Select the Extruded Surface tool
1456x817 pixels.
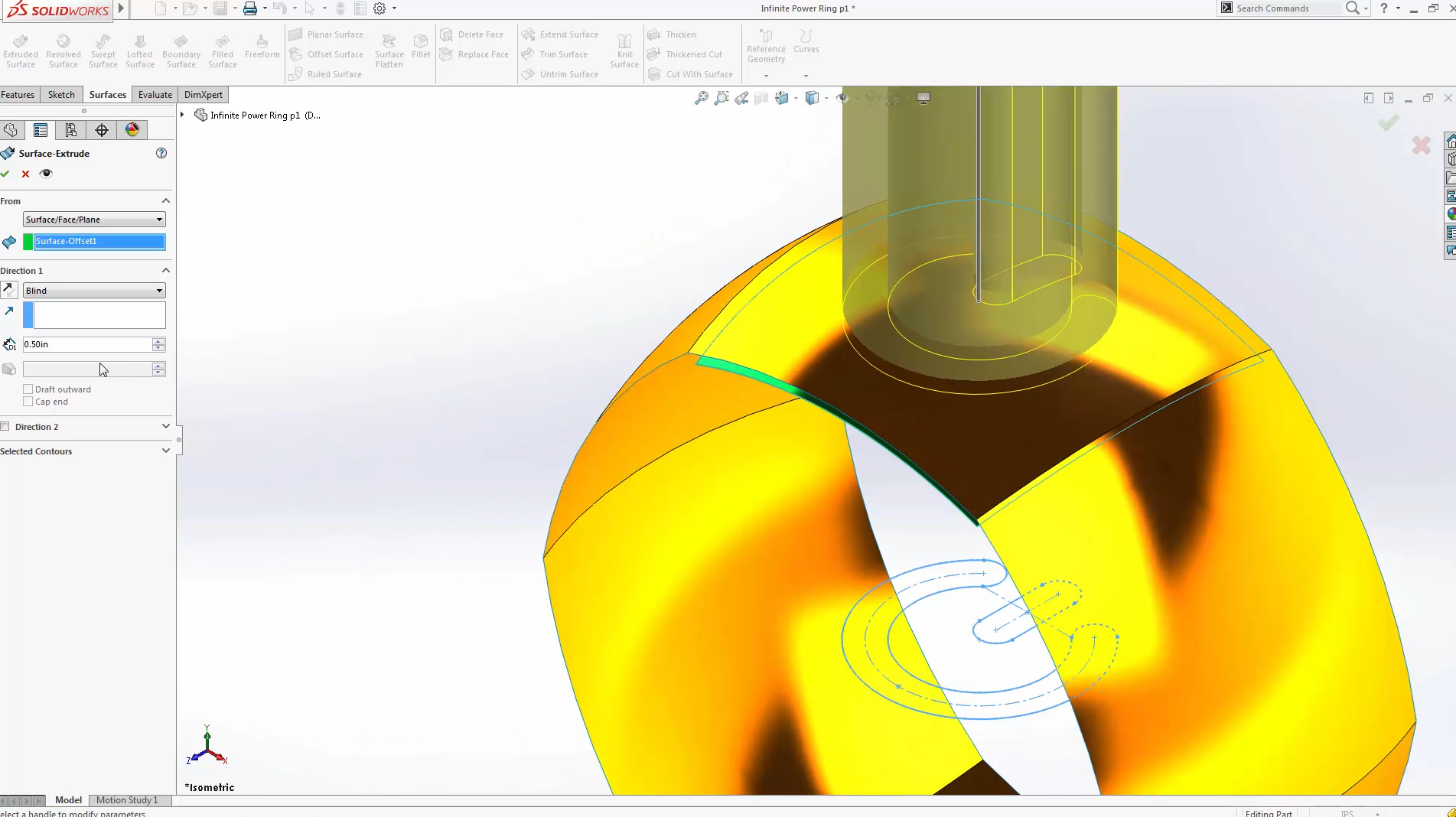click(x=20, y=49)
